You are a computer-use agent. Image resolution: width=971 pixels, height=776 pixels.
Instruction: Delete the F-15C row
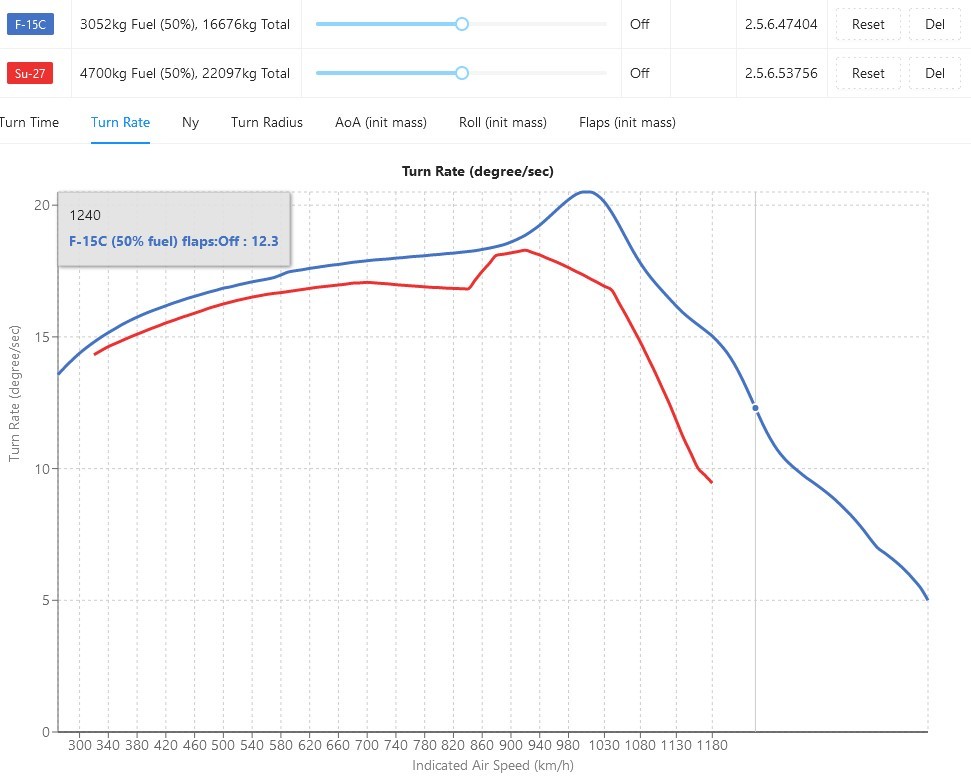934,24
